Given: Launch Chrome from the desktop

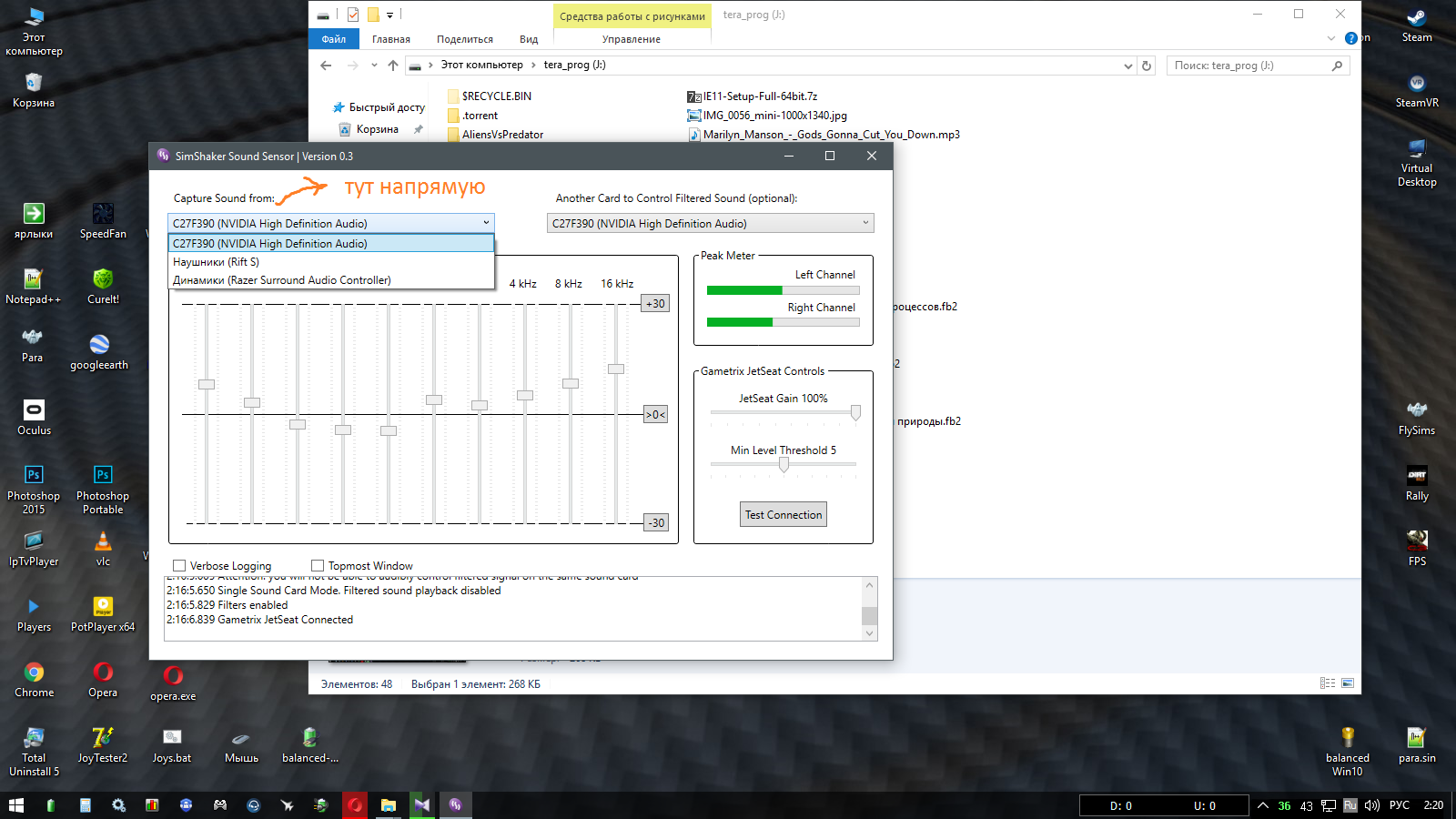Looking at the screenshot, I should click(x=34, y=680).
